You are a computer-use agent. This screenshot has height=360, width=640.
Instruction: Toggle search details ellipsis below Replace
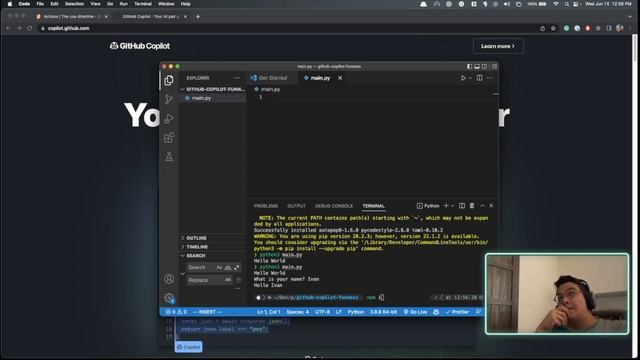[237, 289]
